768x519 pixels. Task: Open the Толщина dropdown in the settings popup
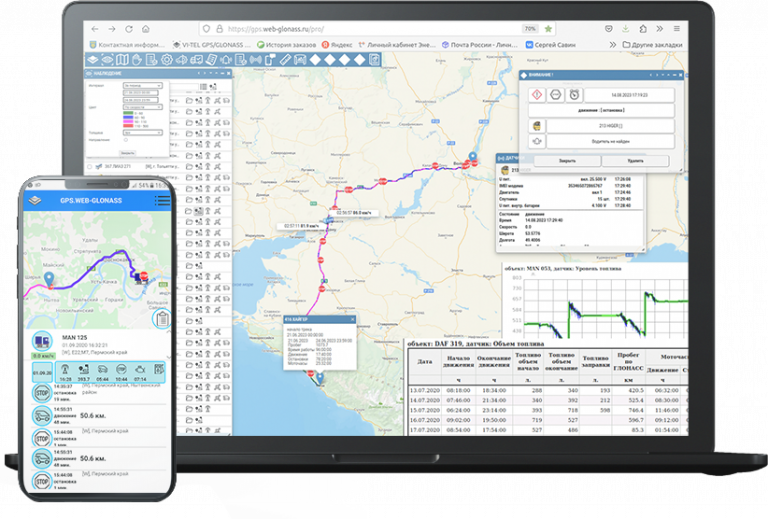click(143, 133)
